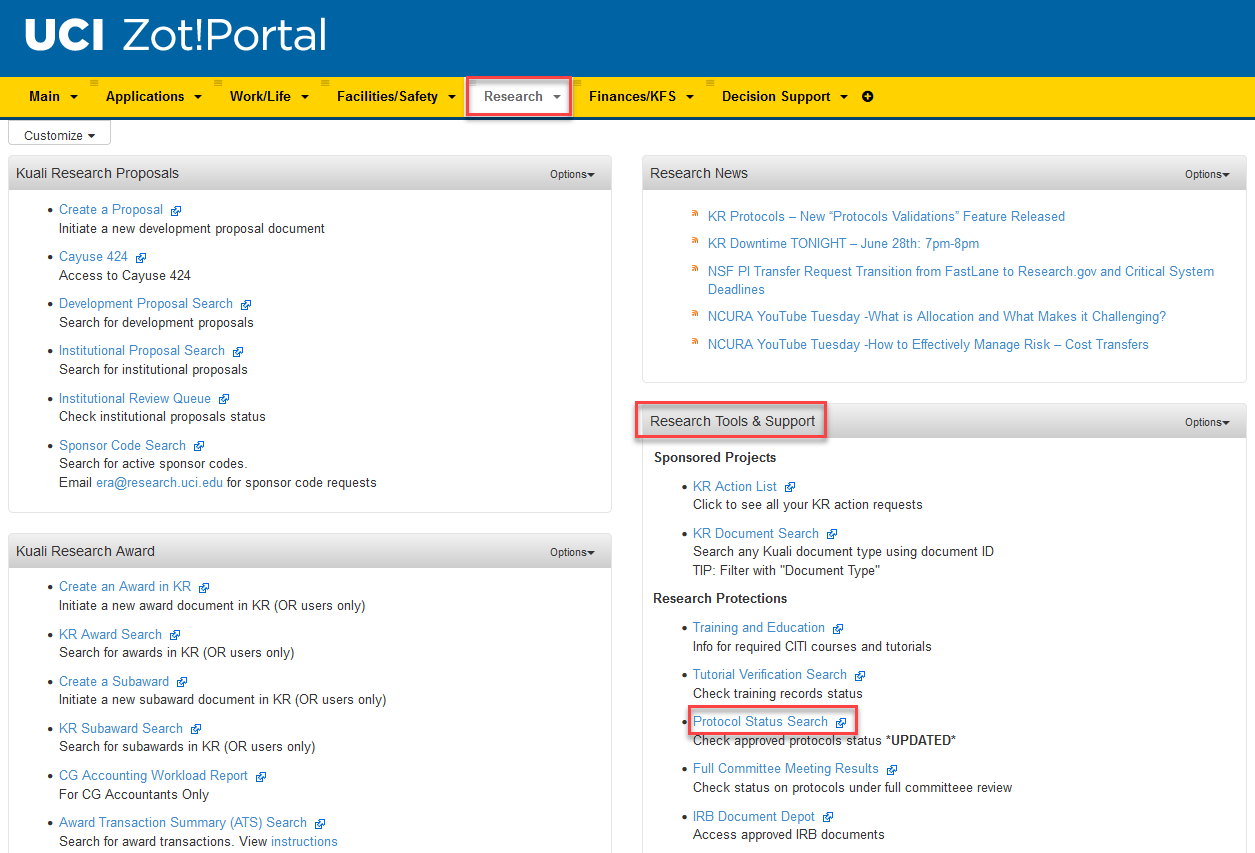The image size is (1255, 853).
Task: Click external-link icon beside Training and Education
Action: (838, 629)
